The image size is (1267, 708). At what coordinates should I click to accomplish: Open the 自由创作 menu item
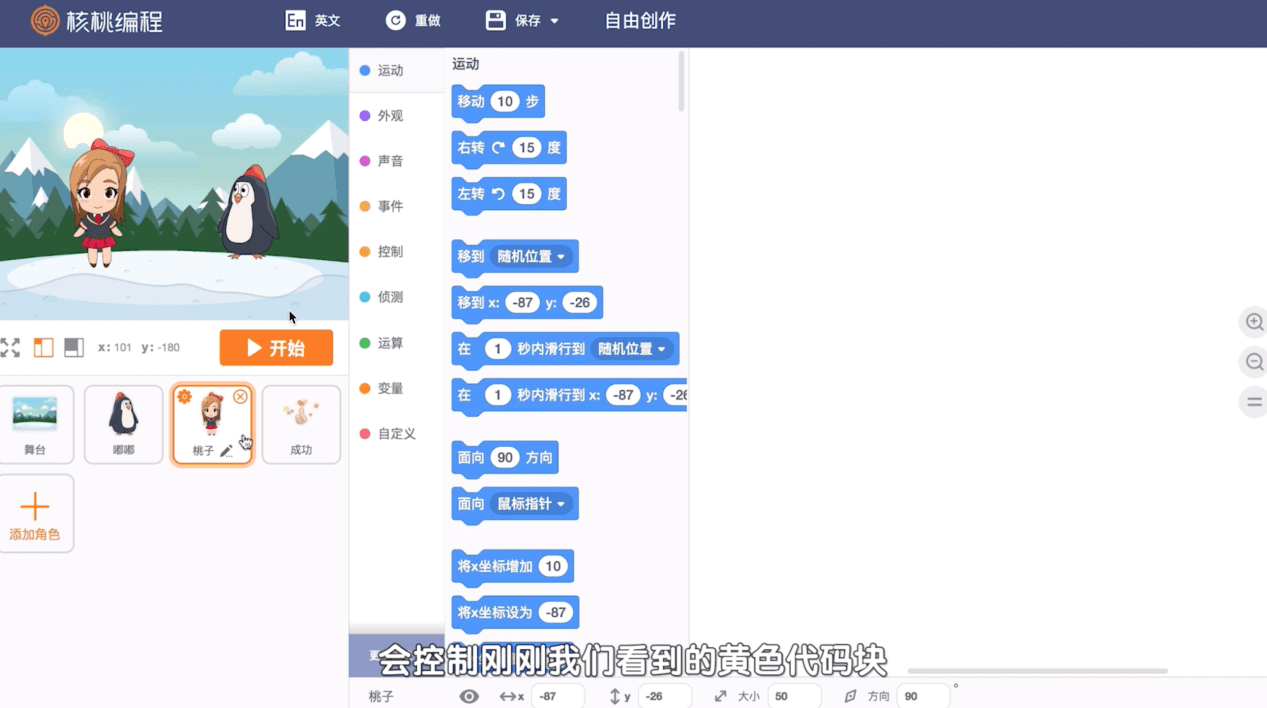point(639,18)
